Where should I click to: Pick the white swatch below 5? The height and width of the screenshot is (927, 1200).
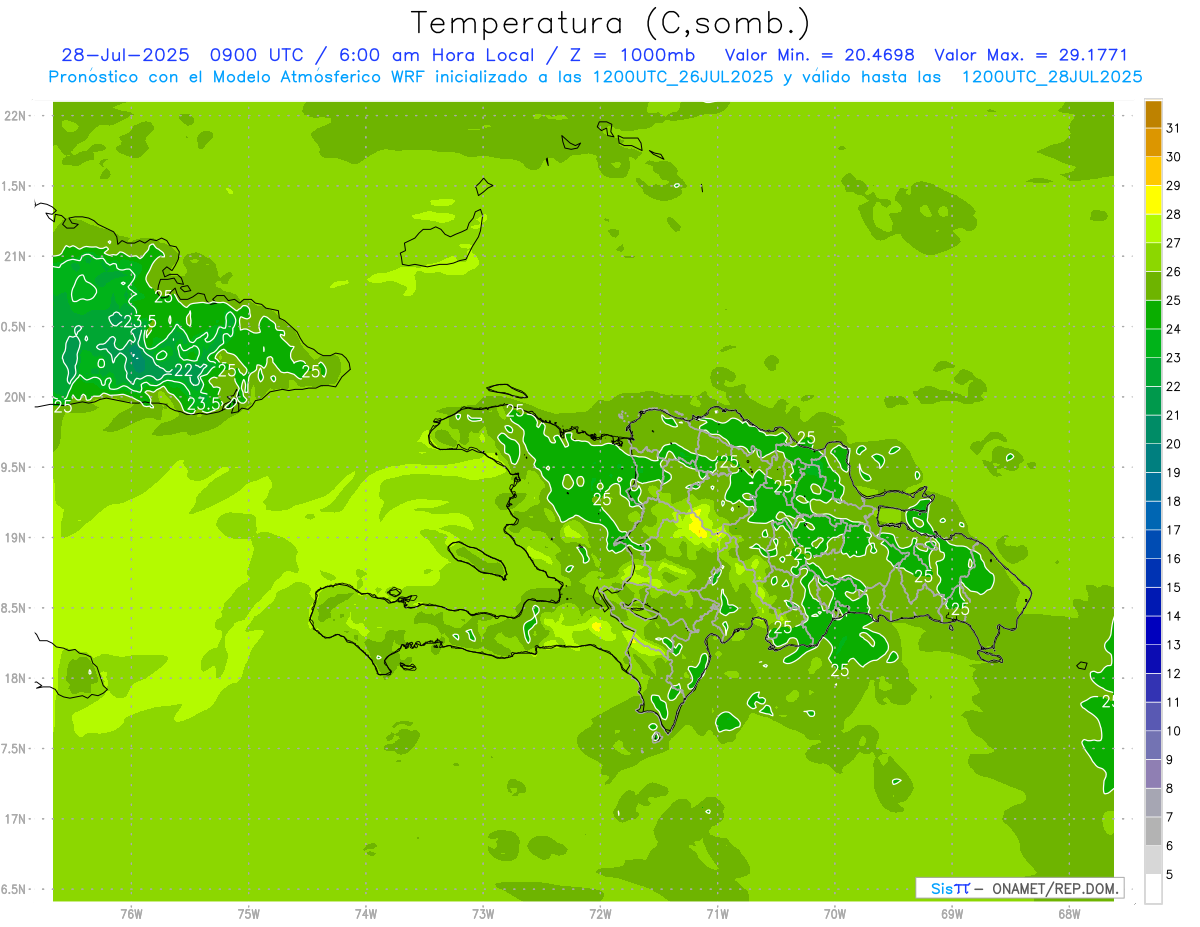(x=1153, y=889)
